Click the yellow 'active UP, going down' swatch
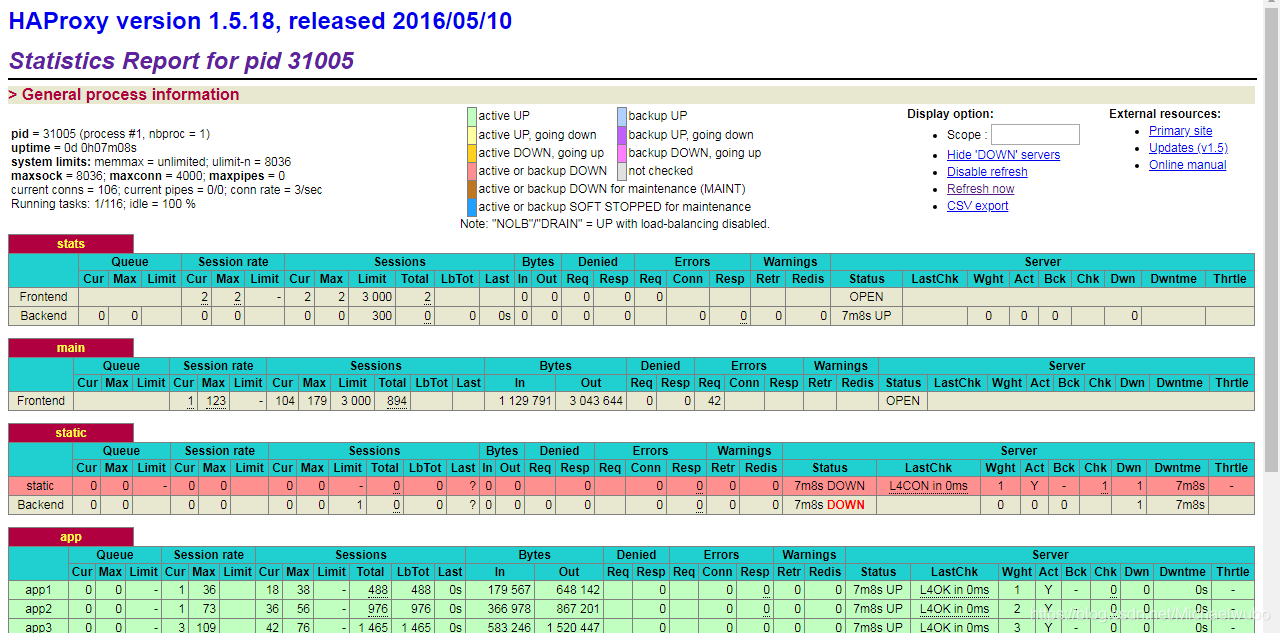1280x633 pixels. tap(472, 134)
